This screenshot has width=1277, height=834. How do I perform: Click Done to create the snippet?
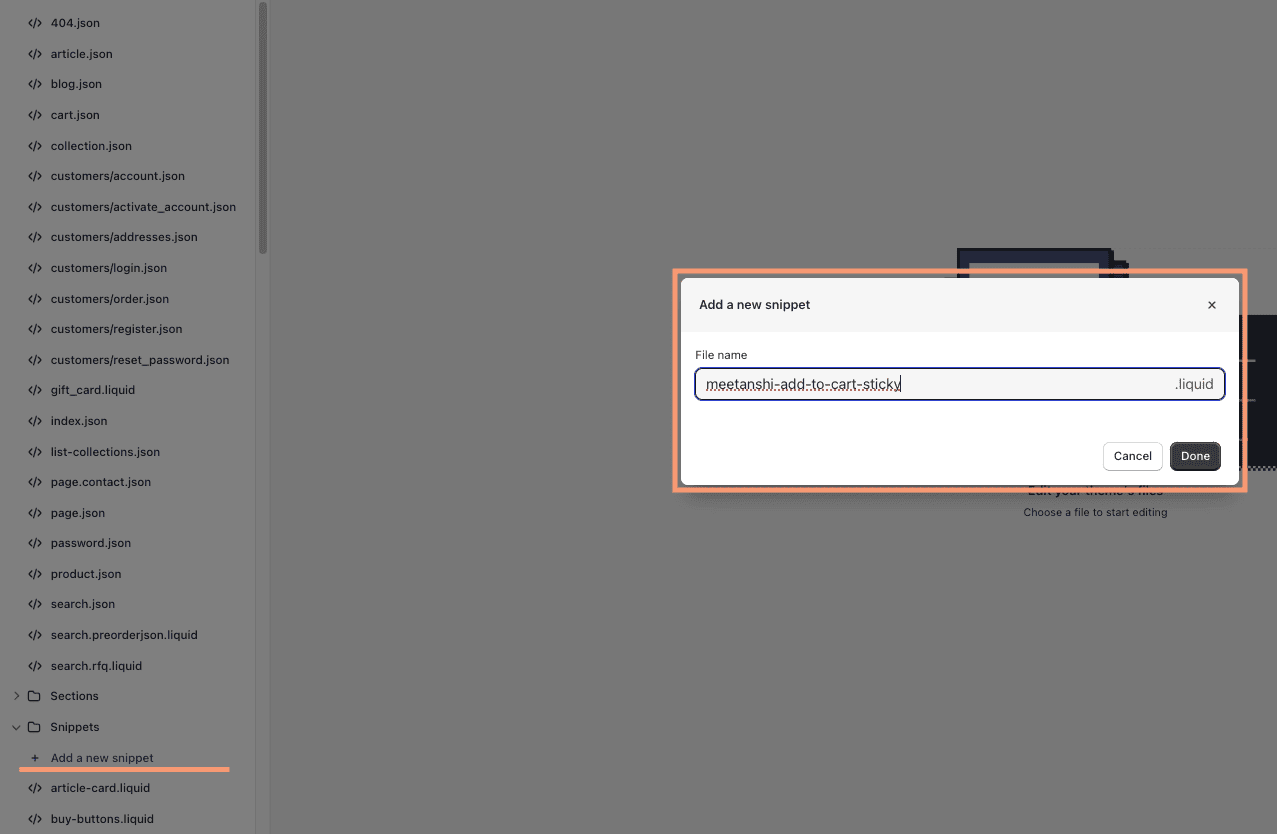[x=1194, y=456]
